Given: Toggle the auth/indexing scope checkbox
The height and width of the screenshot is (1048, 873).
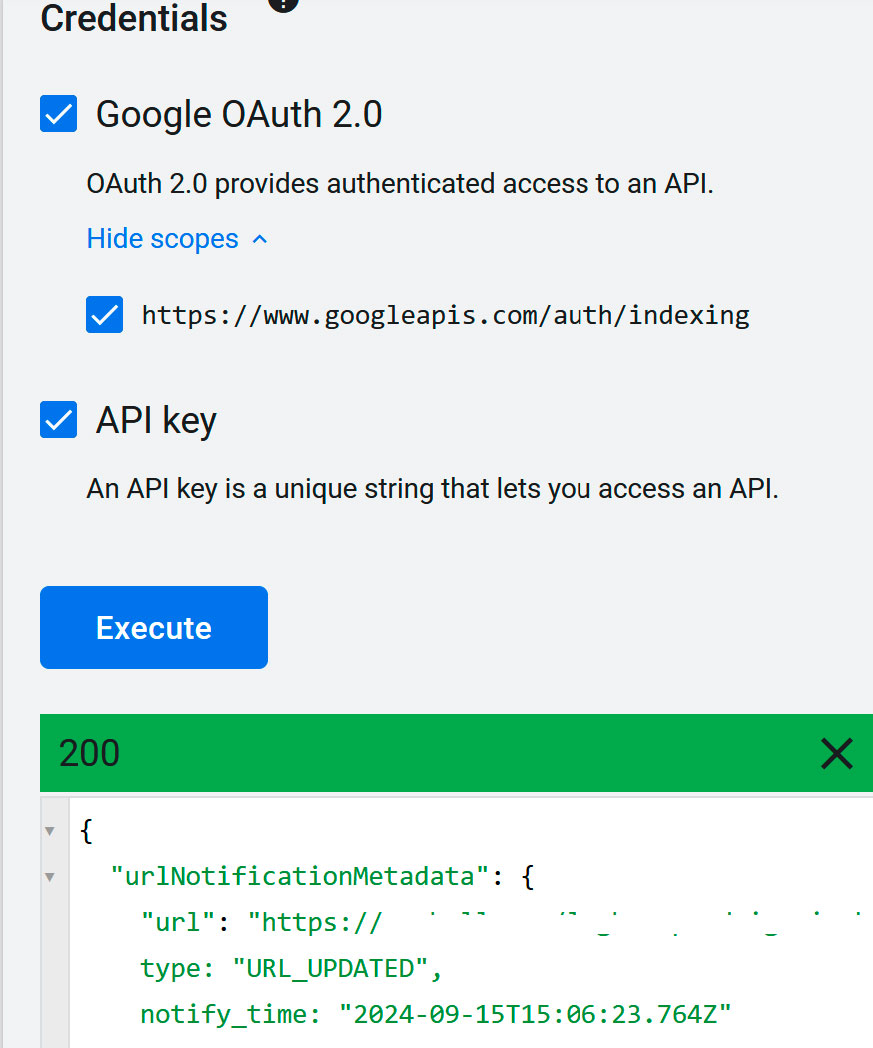Looking at the screenshot, I should click(x=104, y=314).
